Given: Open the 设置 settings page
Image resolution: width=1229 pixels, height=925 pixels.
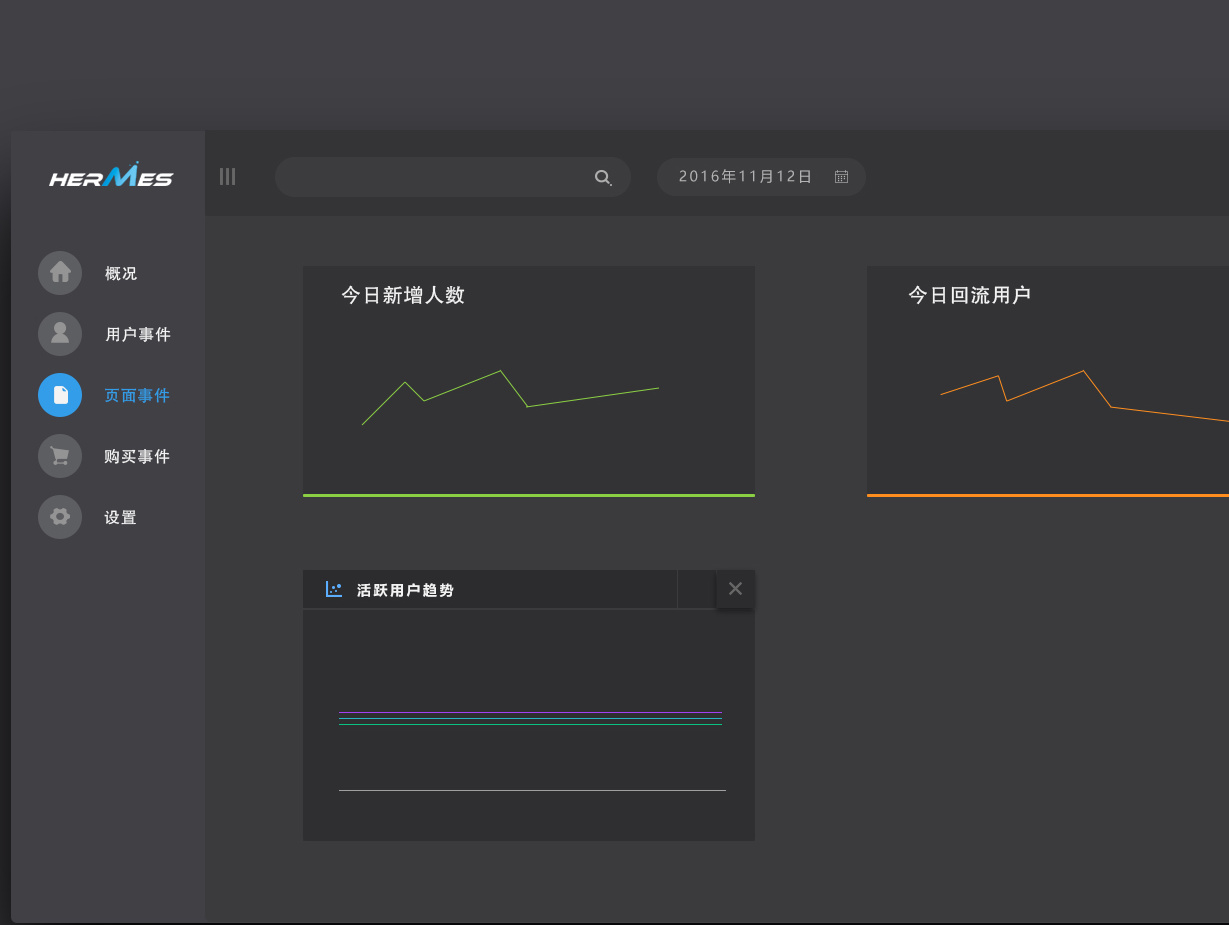Looking at the screenshot, I should tap(119, 517).
